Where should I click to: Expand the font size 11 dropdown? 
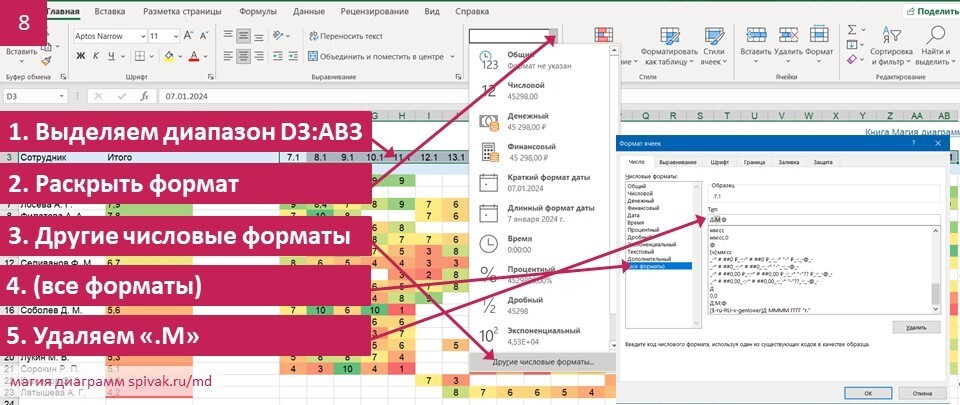(175, 36)
